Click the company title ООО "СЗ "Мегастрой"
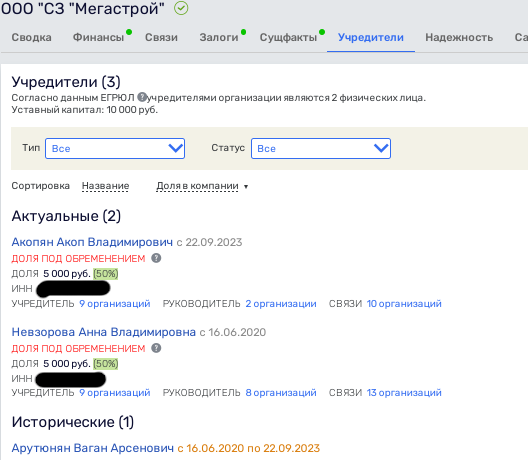This screenshot has height=460, width=528. (83, 8)
